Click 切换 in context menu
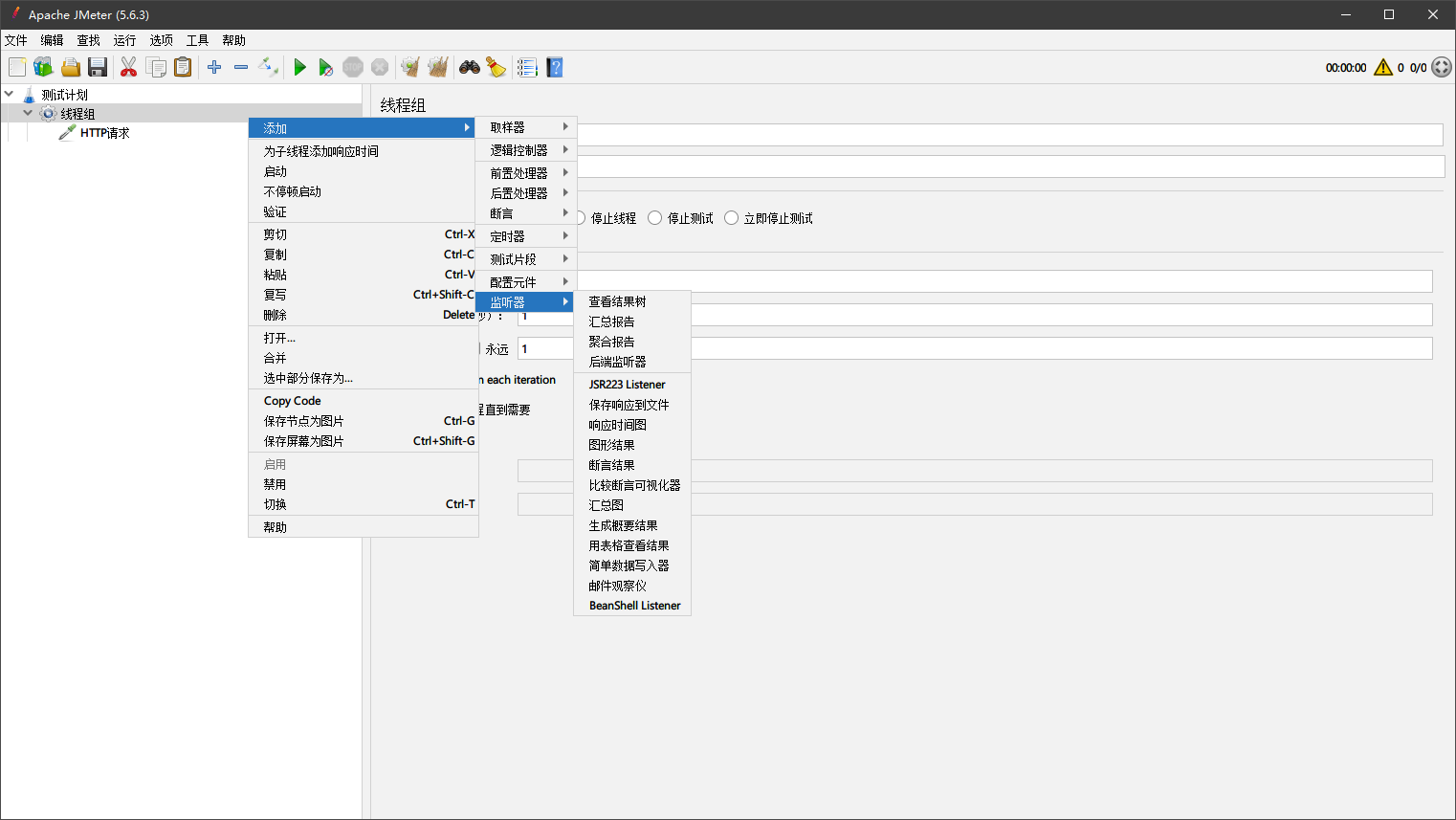1456x820 pixels. pos(363,504)
